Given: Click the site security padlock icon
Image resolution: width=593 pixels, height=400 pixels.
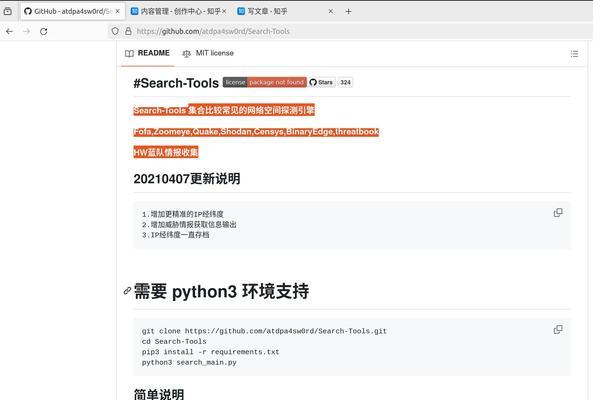Looking at the screenshot, I should pos(128,31).
